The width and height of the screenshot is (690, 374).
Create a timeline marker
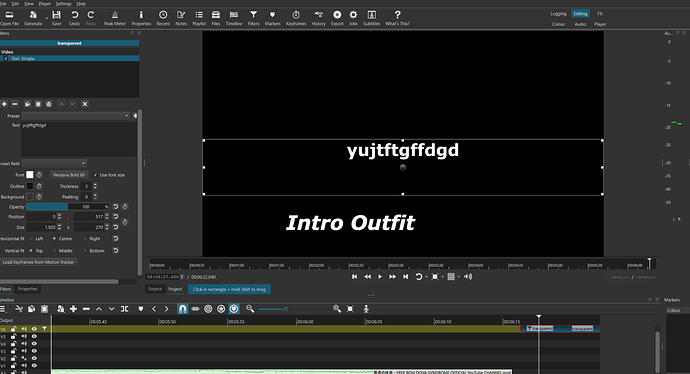click(141, 309)
